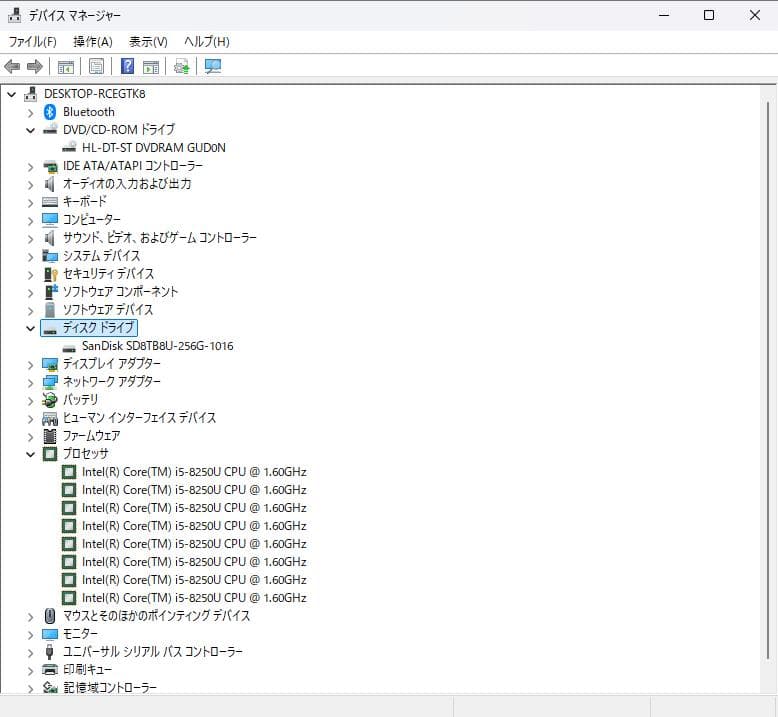
Task: Click the DVD/CD-ROM ドライブ drive icon
Action: tap(50, 130)
